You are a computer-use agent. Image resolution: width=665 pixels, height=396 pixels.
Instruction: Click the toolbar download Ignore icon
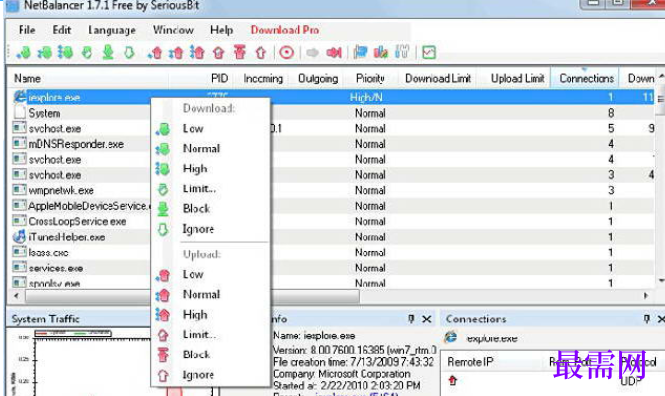click(129, 53)
